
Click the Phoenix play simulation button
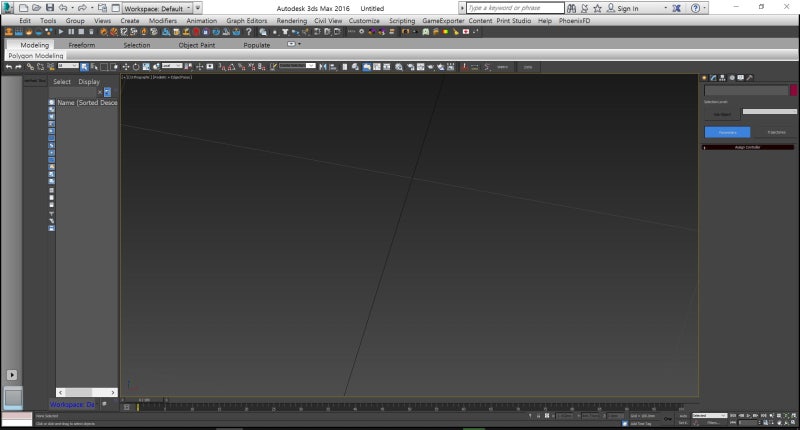[x=61, y=32]
